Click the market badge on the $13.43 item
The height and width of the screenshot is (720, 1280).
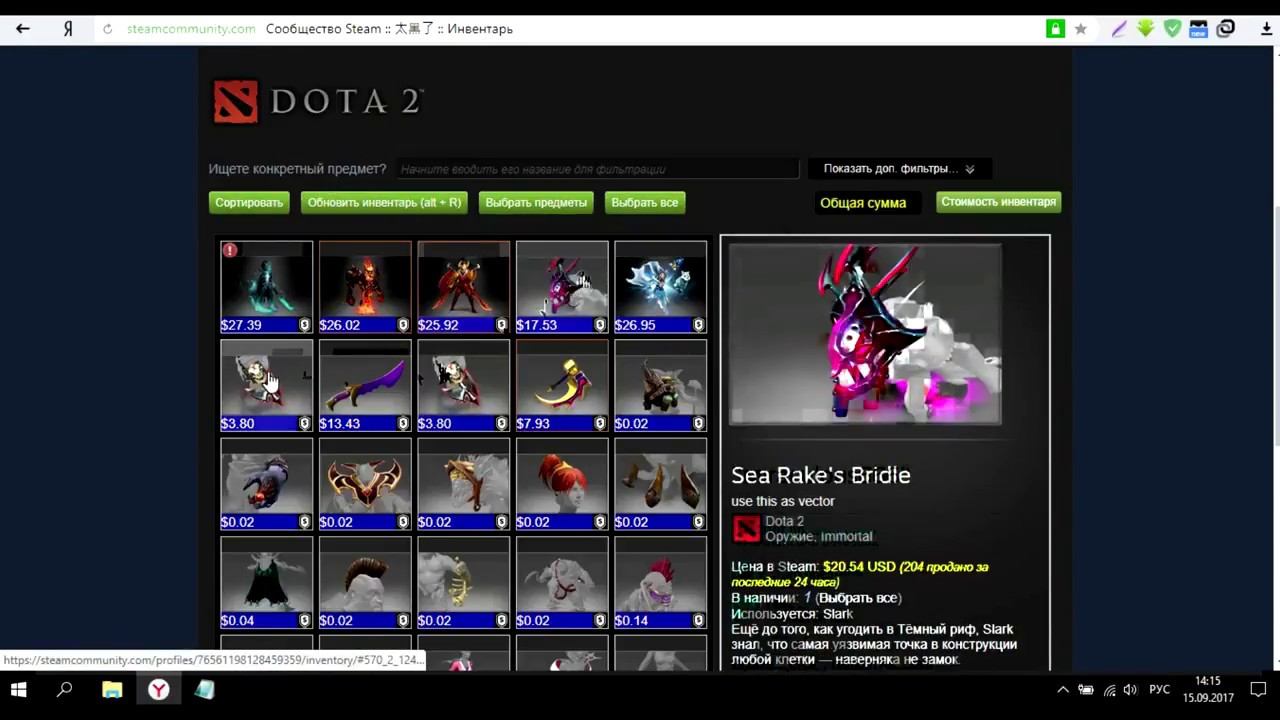(403, 423)
